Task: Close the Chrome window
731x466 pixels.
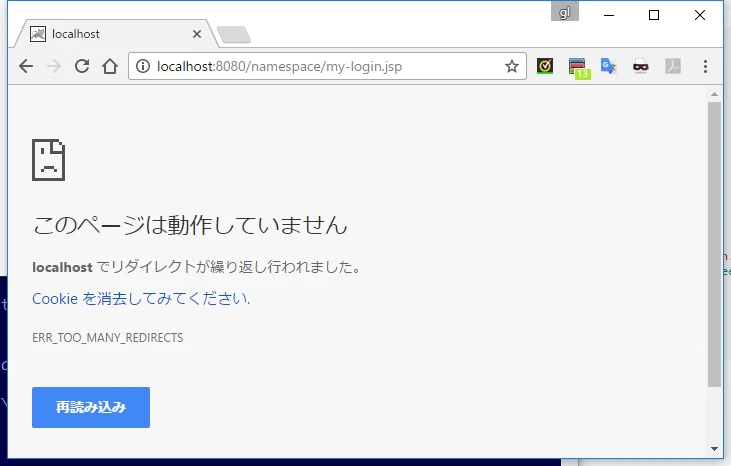Action: pyautogui.click(x=700, y=15)
